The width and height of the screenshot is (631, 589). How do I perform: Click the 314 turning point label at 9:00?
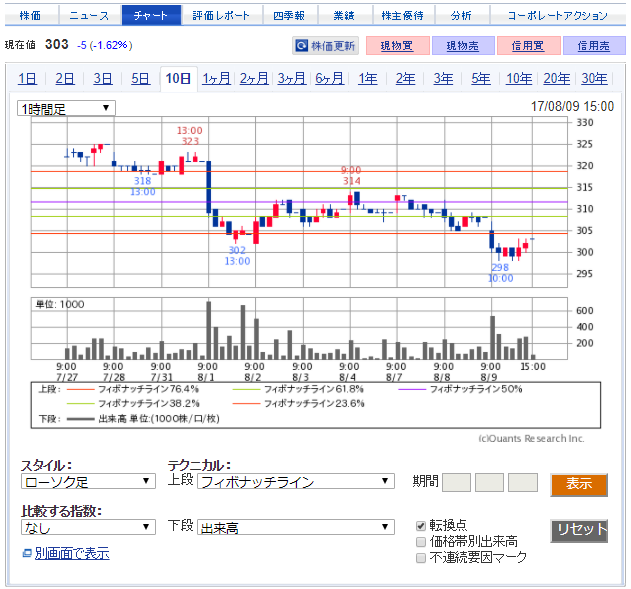pos(351,175)
